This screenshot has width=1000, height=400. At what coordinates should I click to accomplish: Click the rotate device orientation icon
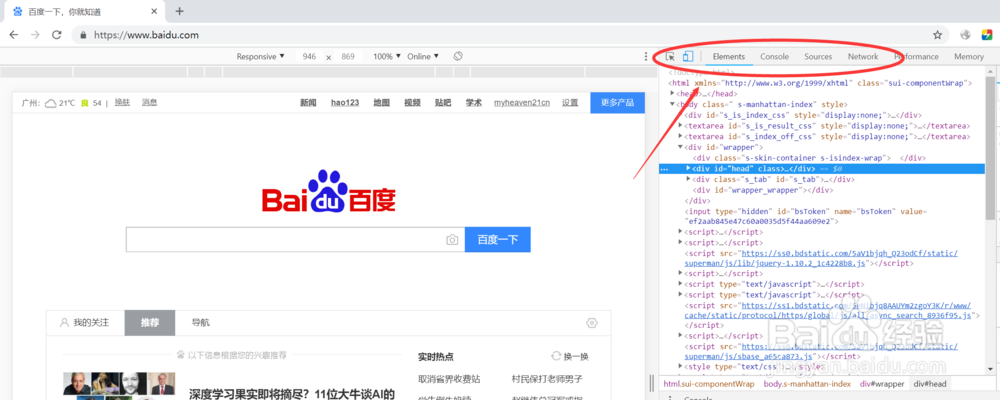coord(458,56)
